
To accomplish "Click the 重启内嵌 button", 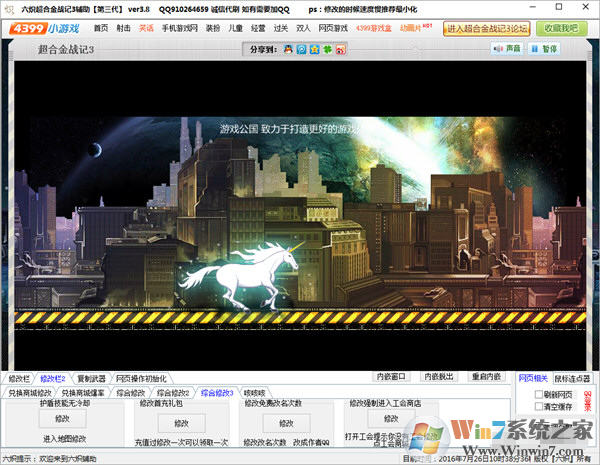I will (485, 377).
